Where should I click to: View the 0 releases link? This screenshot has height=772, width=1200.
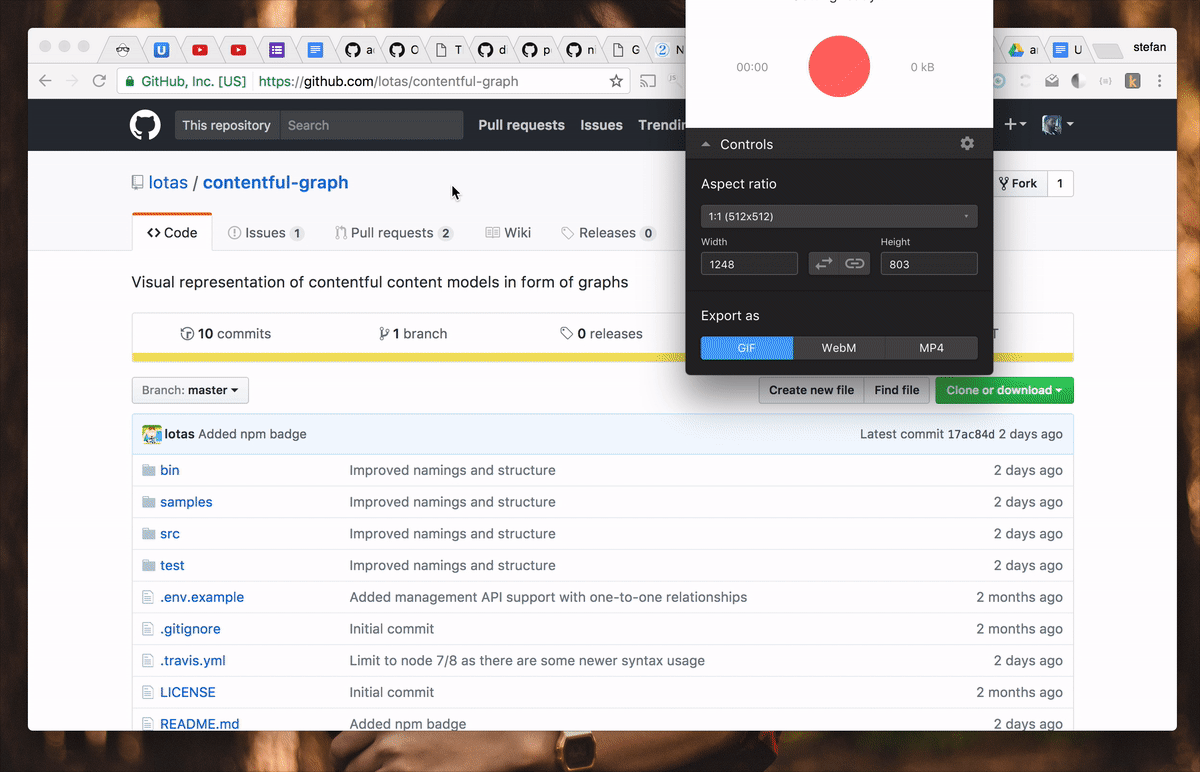[x=601, y=334]
